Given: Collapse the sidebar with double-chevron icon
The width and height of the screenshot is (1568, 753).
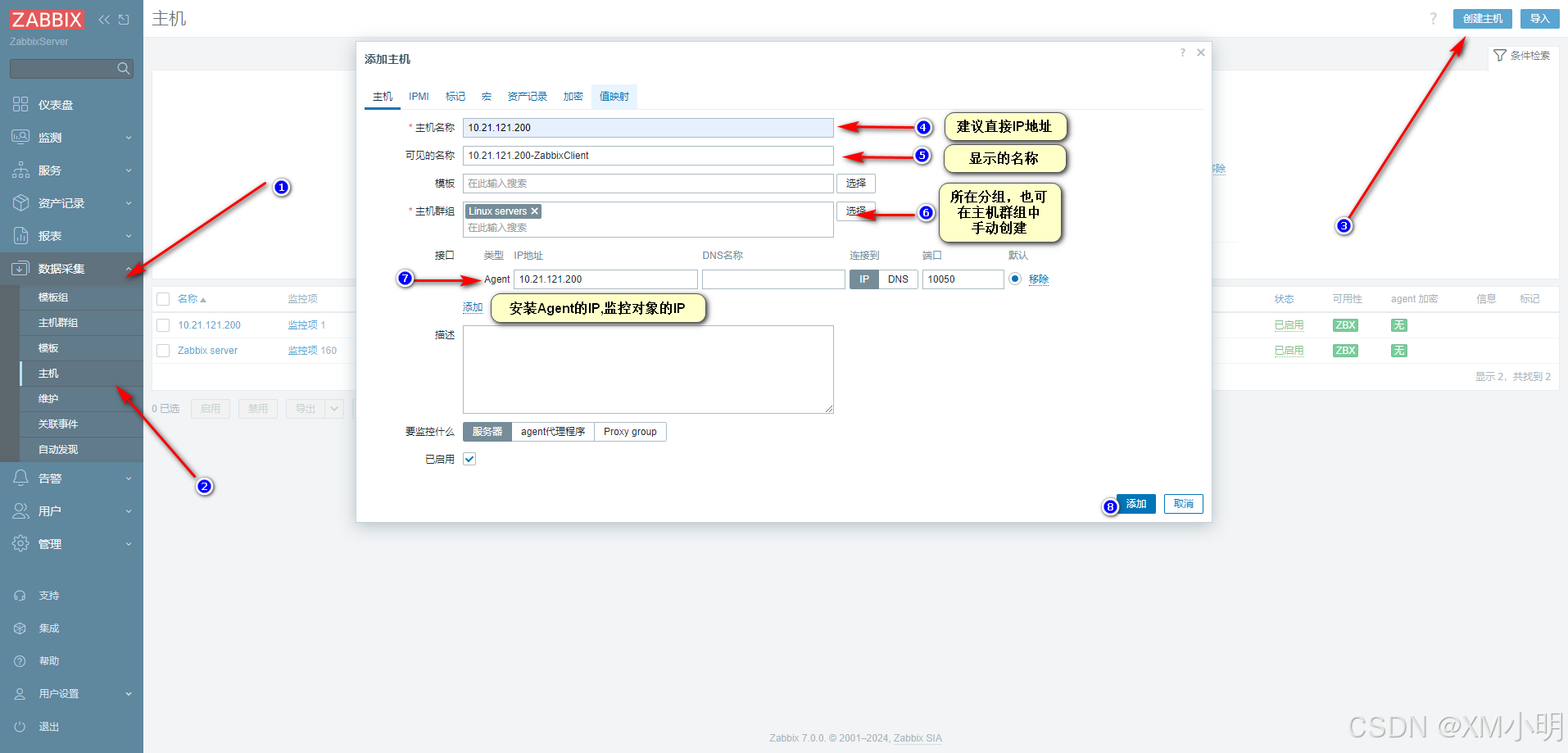Looking at the screenshot, I should pyautogui.click(x=104, y=19).
